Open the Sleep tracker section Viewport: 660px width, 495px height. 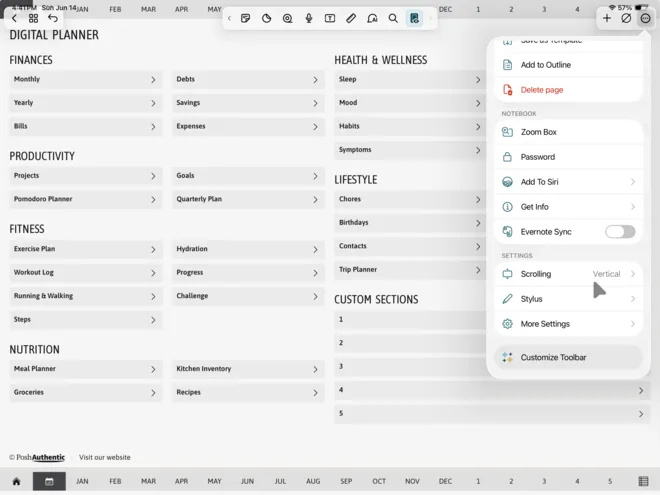(410, 80)
